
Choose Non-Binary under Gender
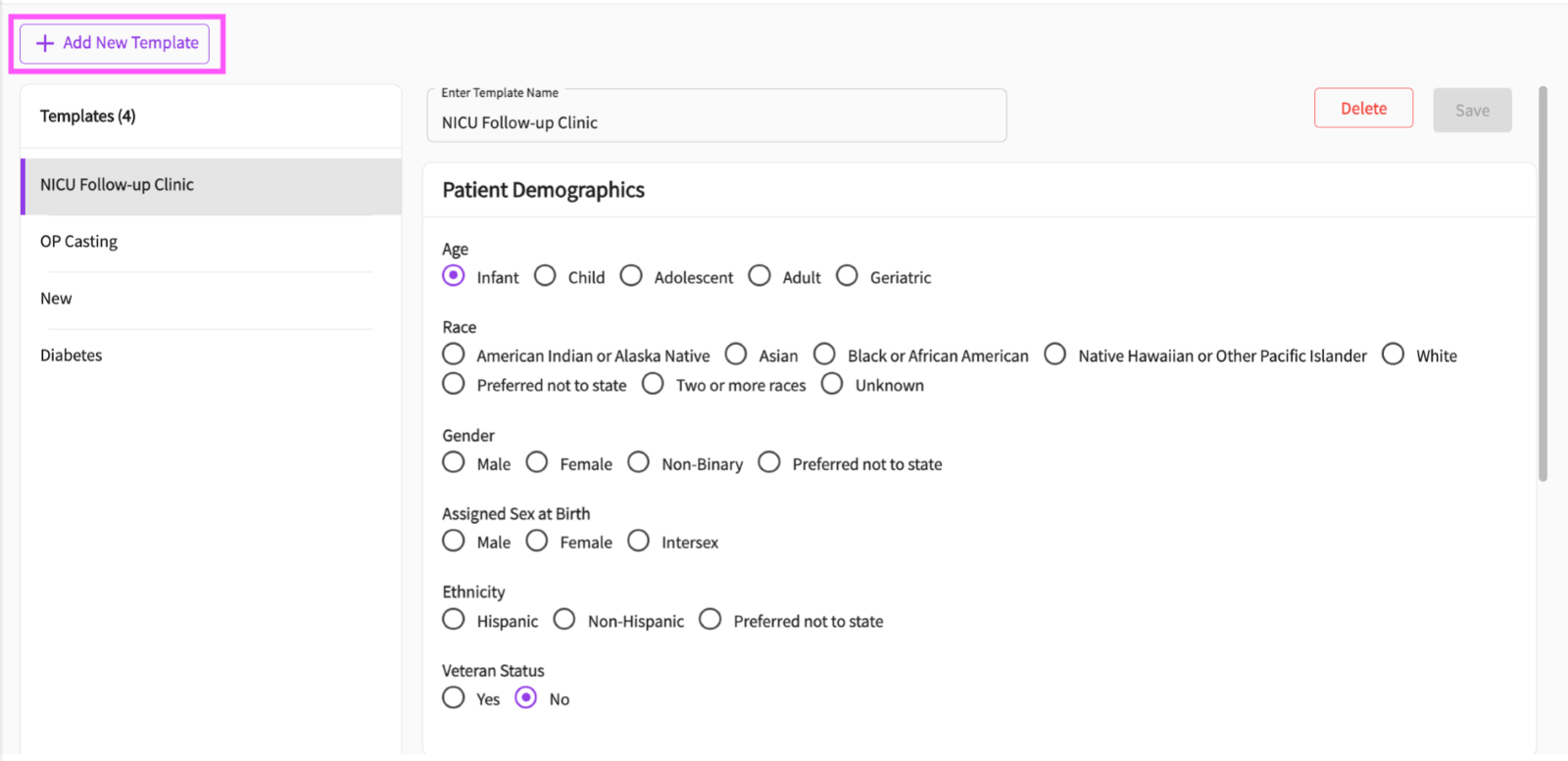pyautogui.click(x=638, y=462)
